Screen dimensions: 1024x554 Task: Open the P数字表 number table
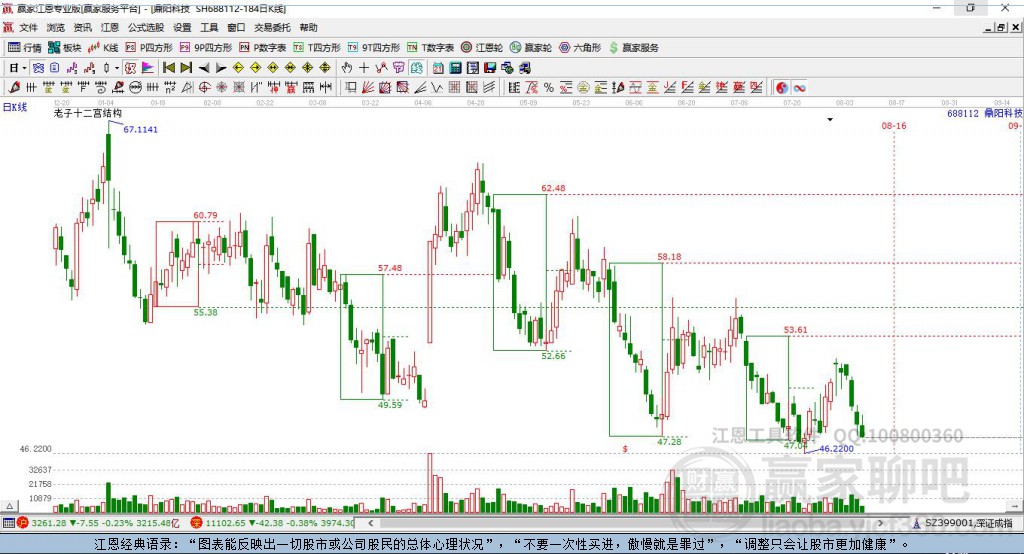point(263,48)
